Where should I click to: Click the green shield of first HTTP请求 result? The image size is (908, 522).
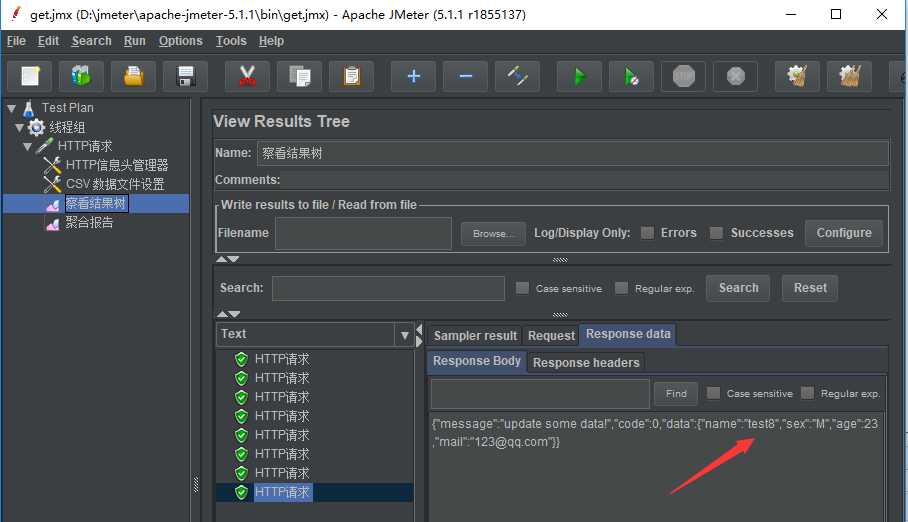(x=241, y=359)
